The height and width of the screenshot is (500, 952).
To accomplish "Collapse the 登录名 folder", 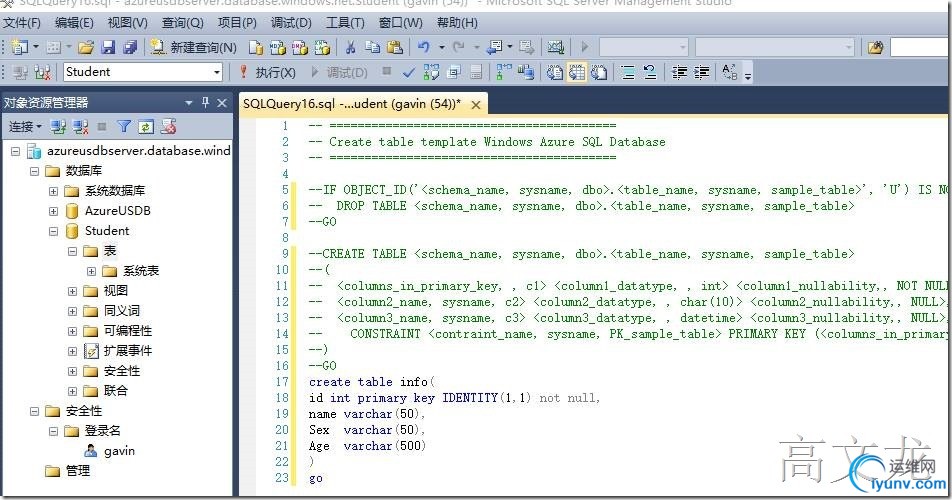I will (x=53, y=431).
